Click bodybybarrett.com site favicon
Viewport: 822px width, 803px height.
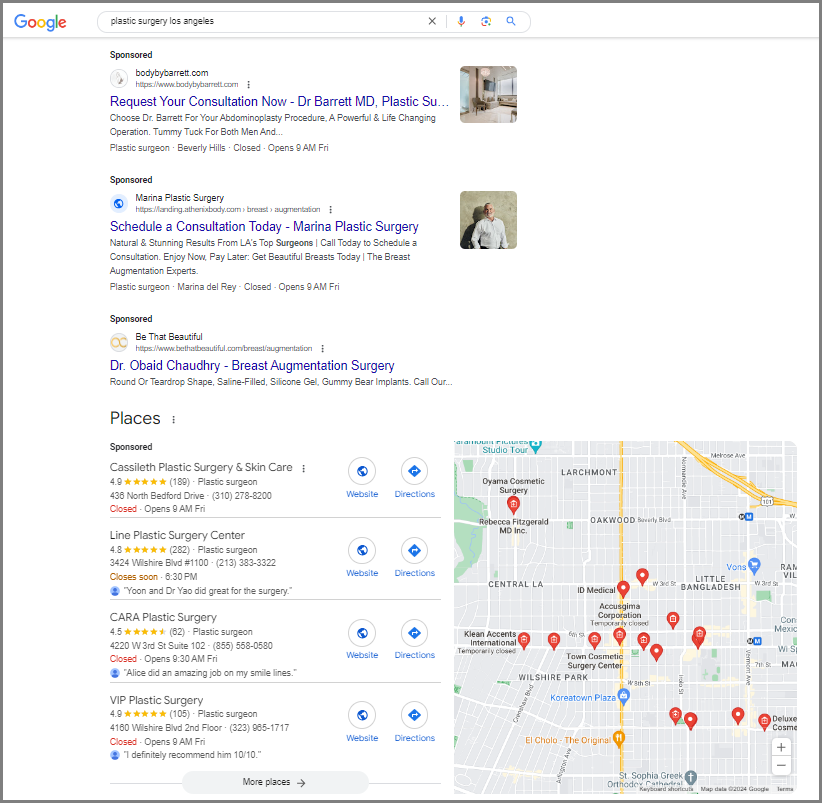[x=119, y=79]
